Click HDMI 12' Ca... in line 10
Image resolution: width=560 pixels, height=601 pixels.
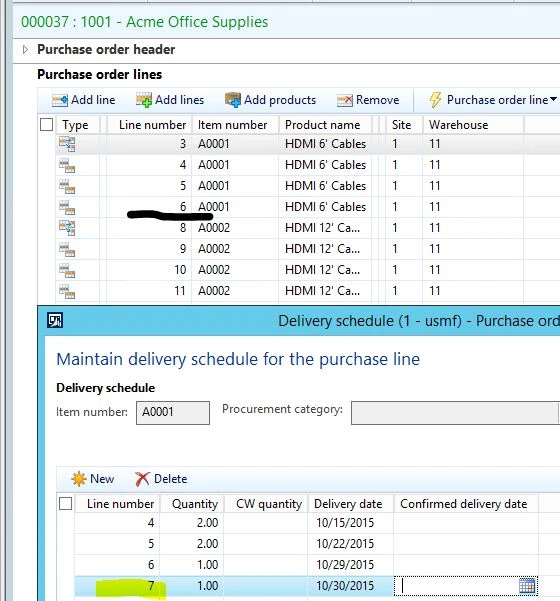322,270
